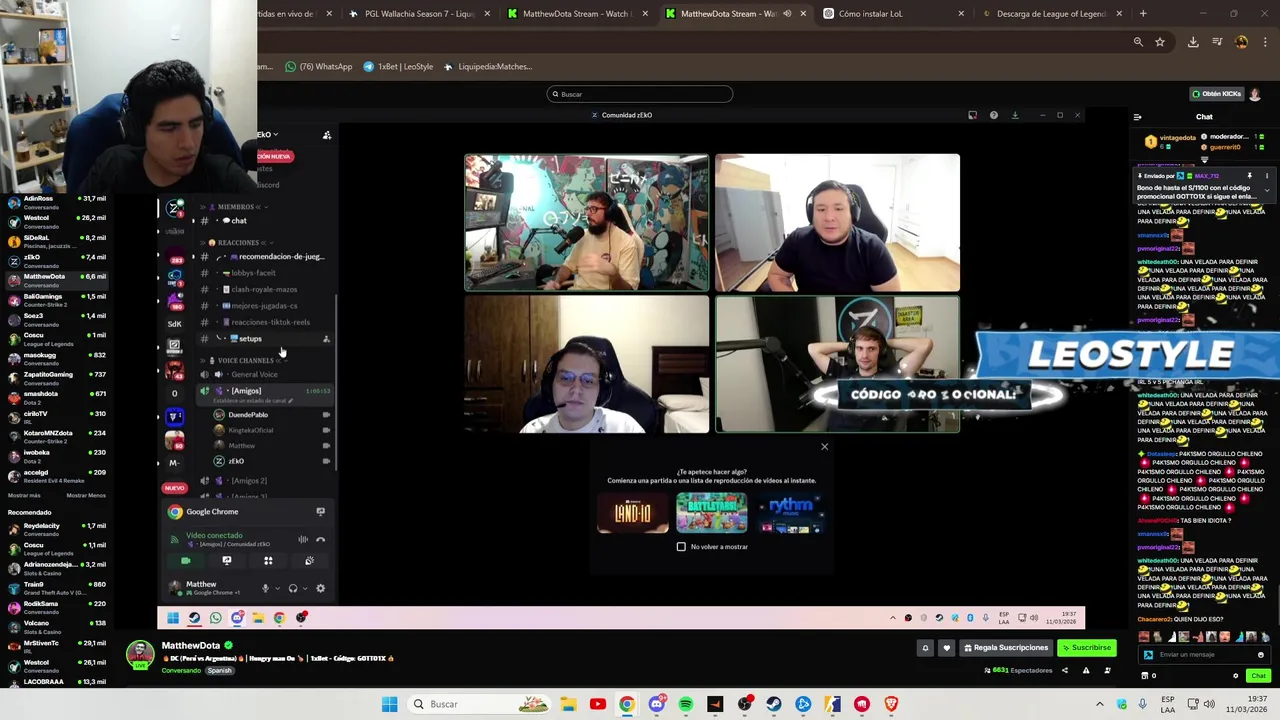Open Discord soundboard button
Image resolution: width=1280 pixels, height=720 pixels.
[309, 561]
